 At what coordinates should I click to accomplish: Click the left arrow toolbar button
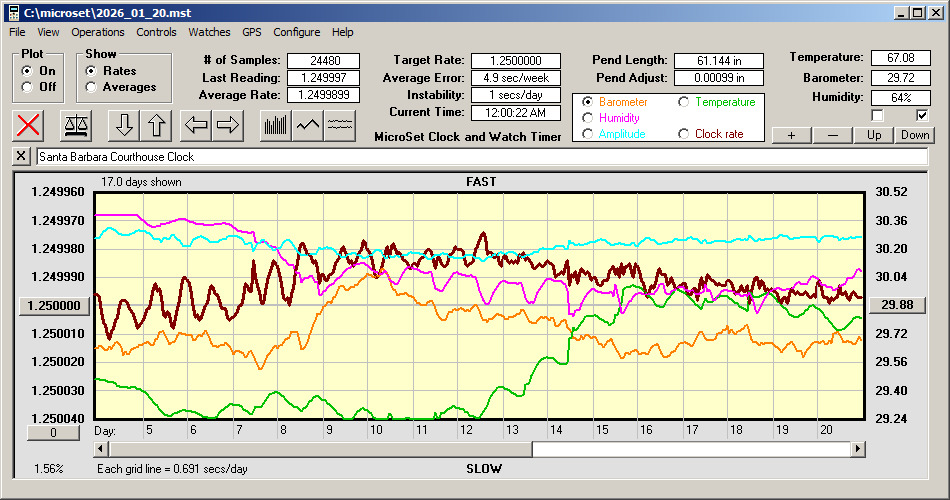(x=196, y=125)
